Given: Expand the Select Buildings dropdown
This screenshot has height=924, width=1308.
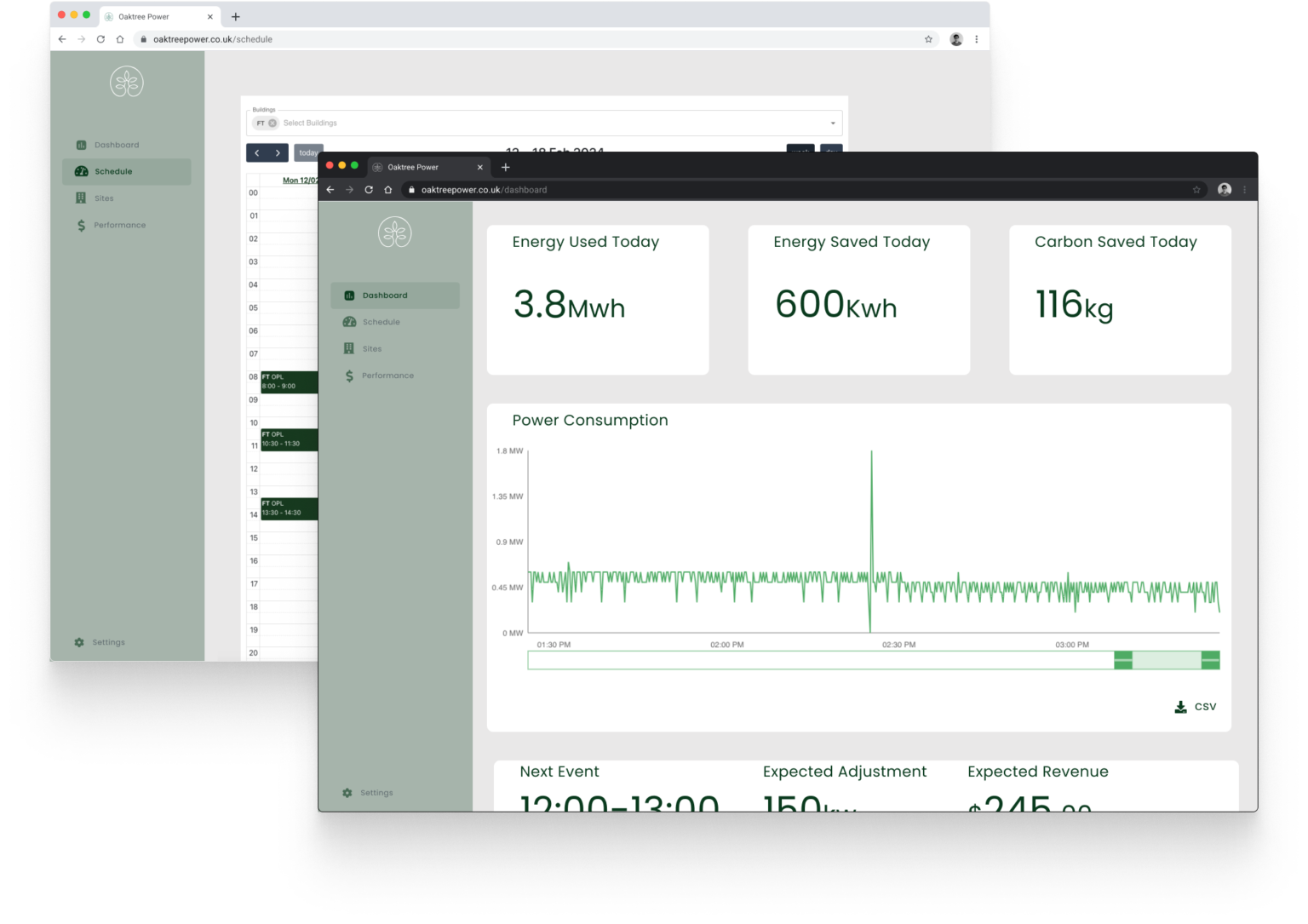Looking at the screenshot, I should (x=833, y=123).
